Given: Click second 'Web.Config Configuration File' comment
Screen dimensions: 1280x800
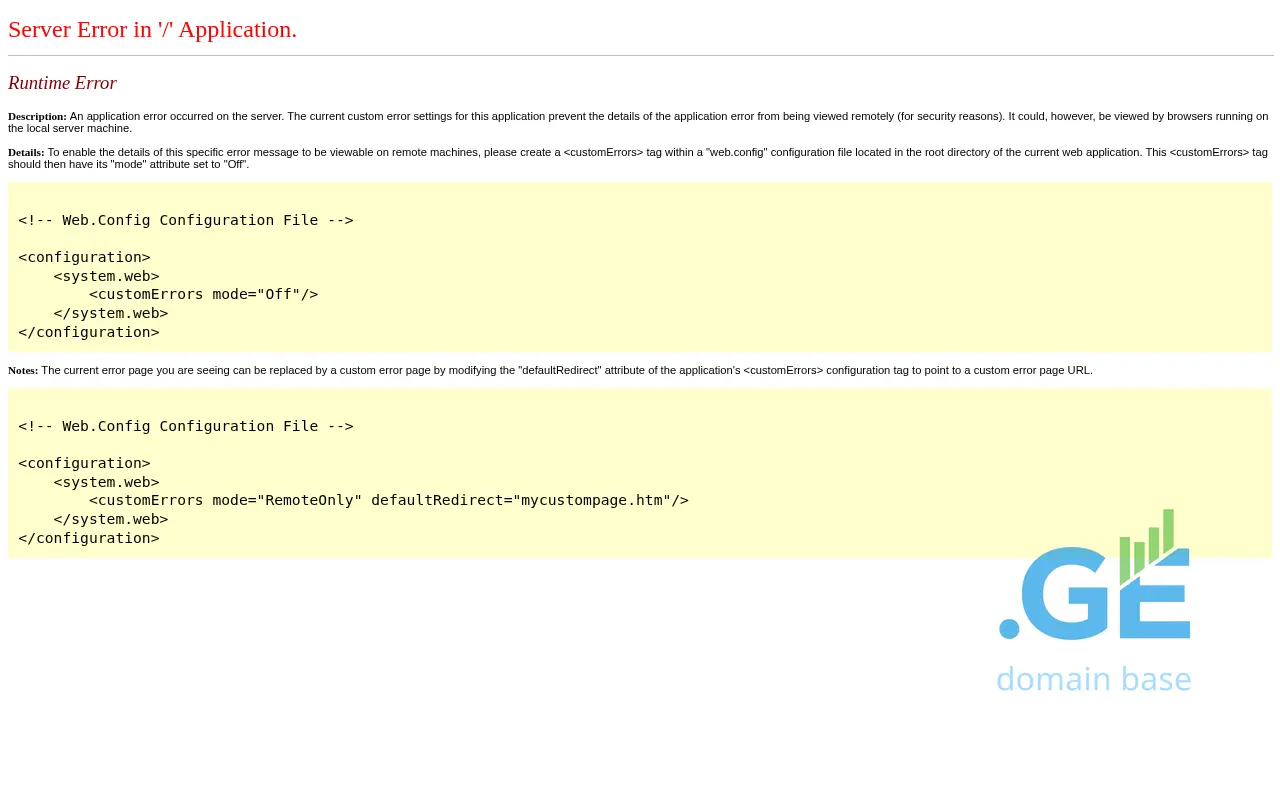Looking at the screenshot, I should tap(185, 426).
